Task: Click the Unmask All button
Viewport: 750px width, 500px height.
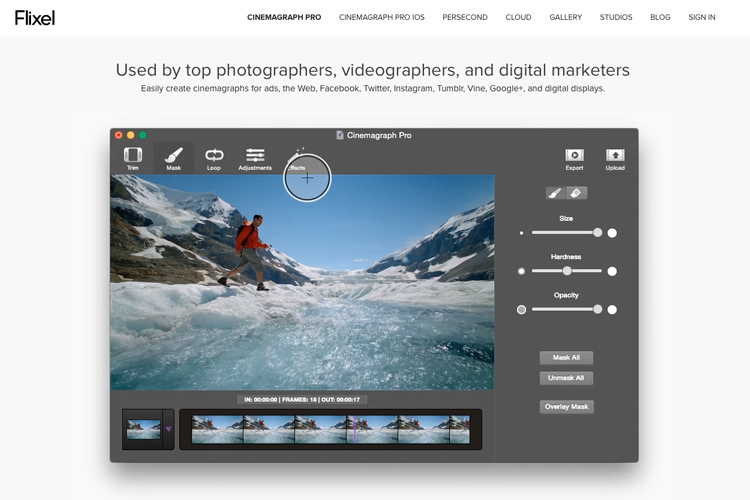Action: [566, 378]
